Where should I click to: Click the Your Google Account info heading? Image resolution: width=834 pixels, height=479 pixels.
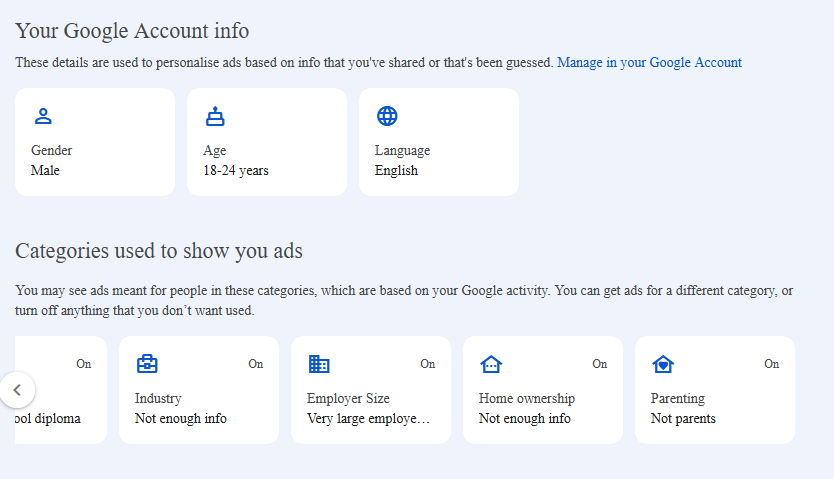132,31
